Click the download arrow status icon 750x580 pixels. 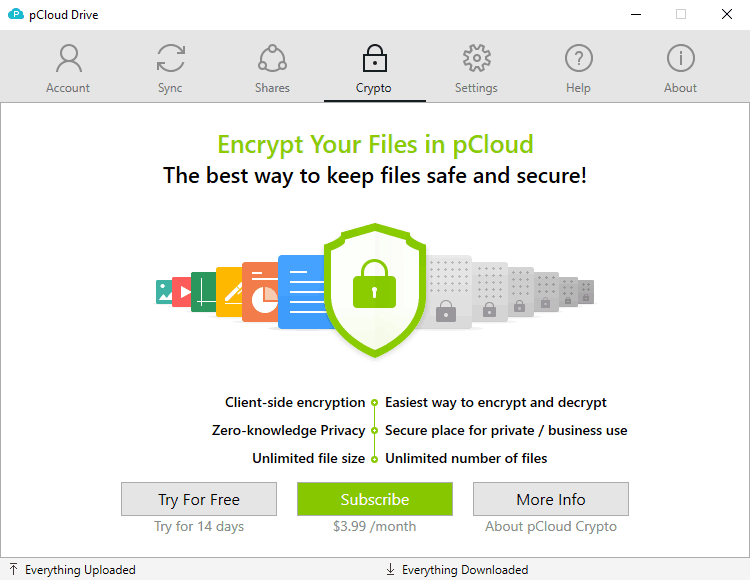(x=390, y=569)
